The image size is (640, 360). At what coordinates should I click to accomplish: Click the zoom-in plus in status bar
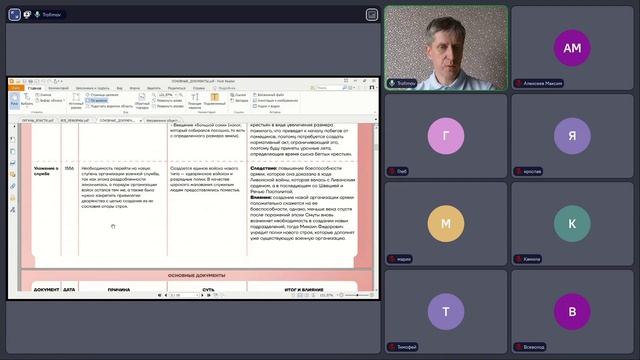[x=371, y=295]
